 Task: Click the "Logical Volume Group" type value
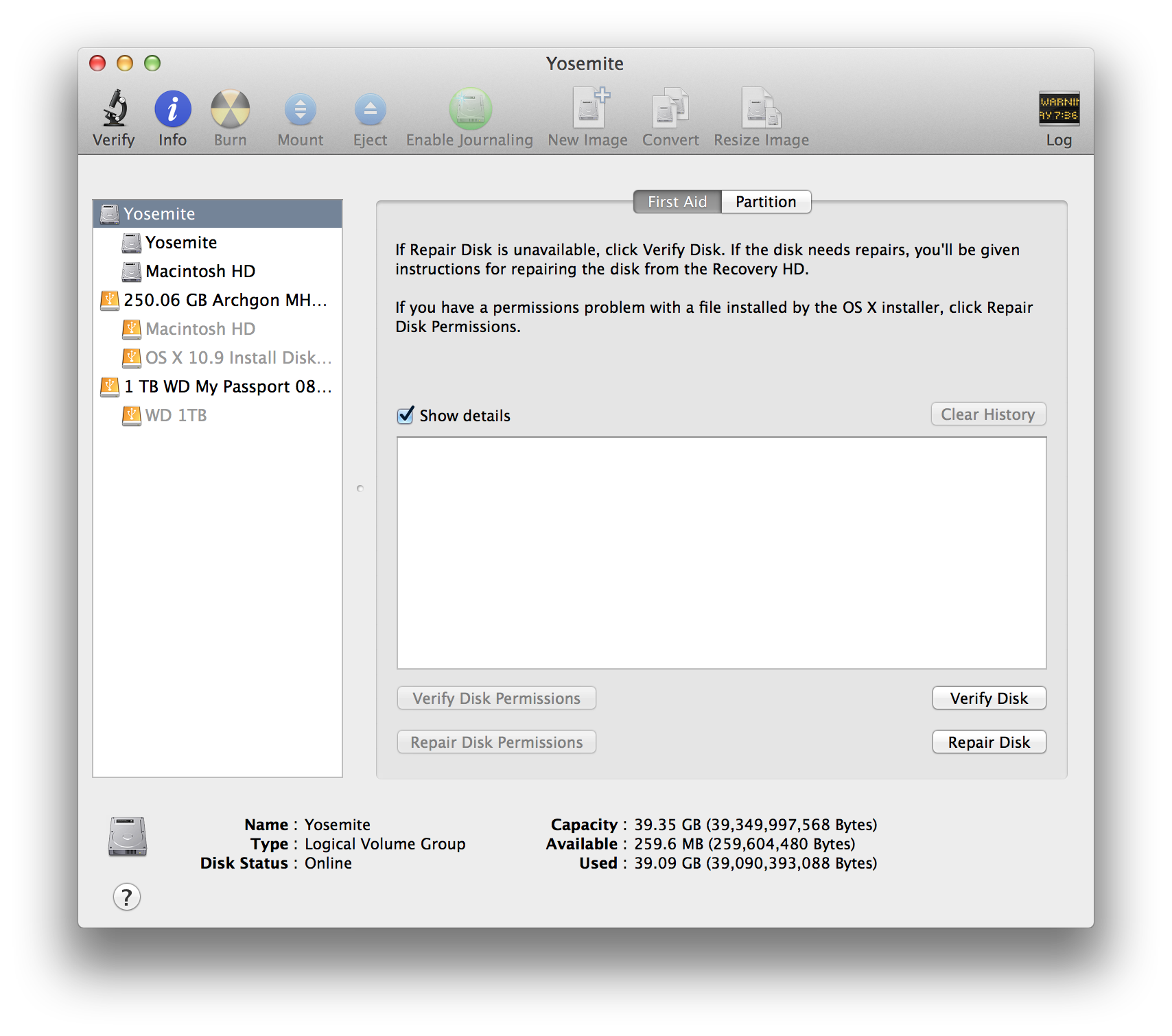click(385, 844)
